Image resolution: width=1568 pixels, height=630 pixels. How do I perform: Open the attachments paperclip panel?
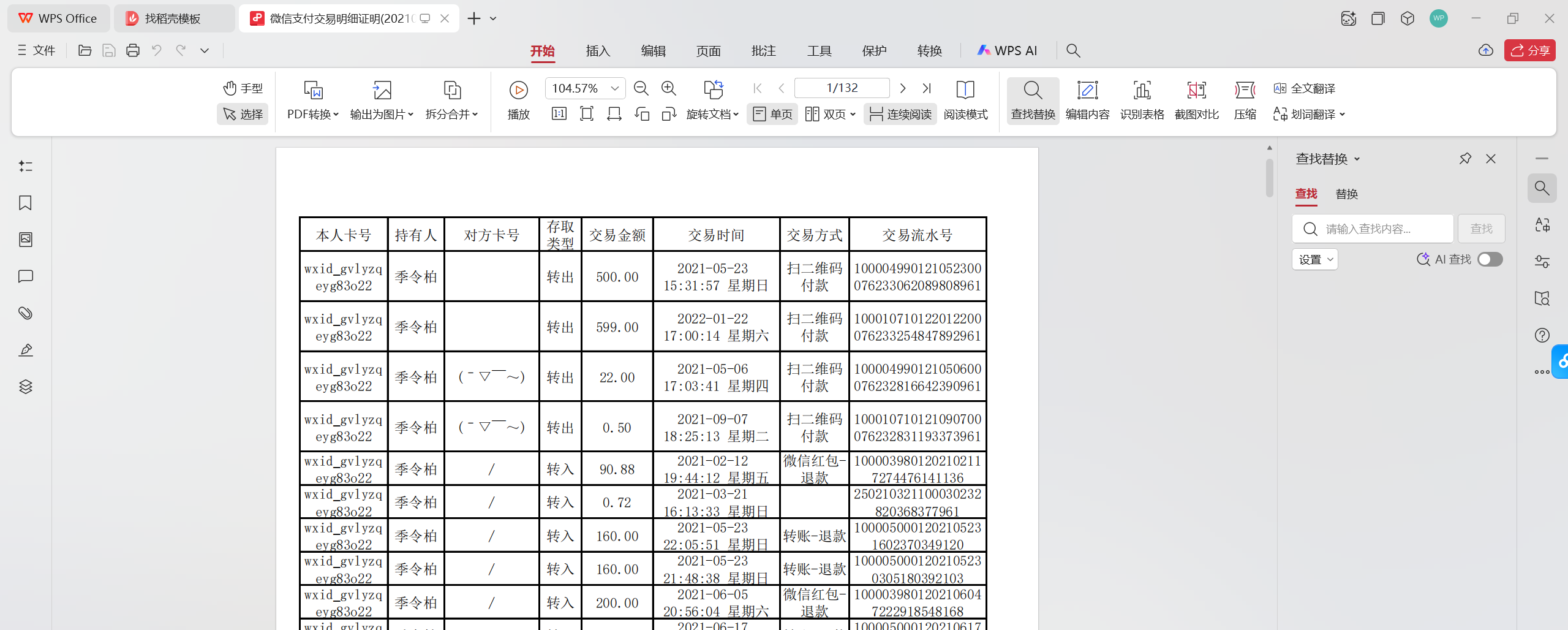25,313
